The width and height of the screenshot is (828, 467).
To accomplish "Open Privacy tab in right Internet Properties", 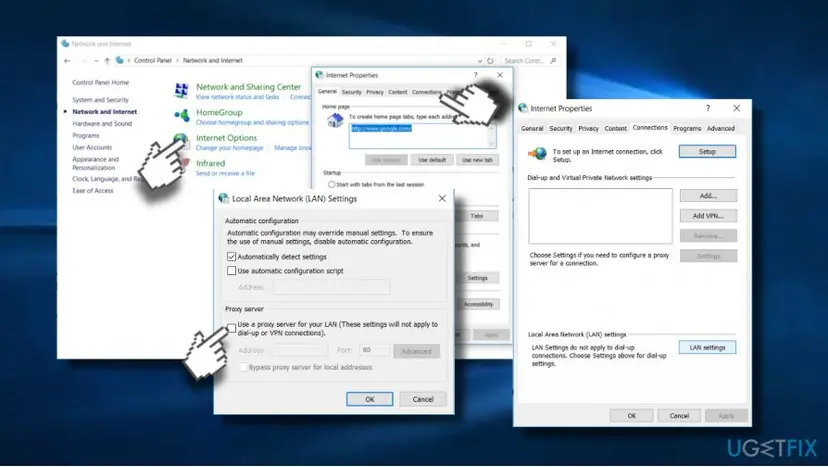I will [x=588, y=128].
